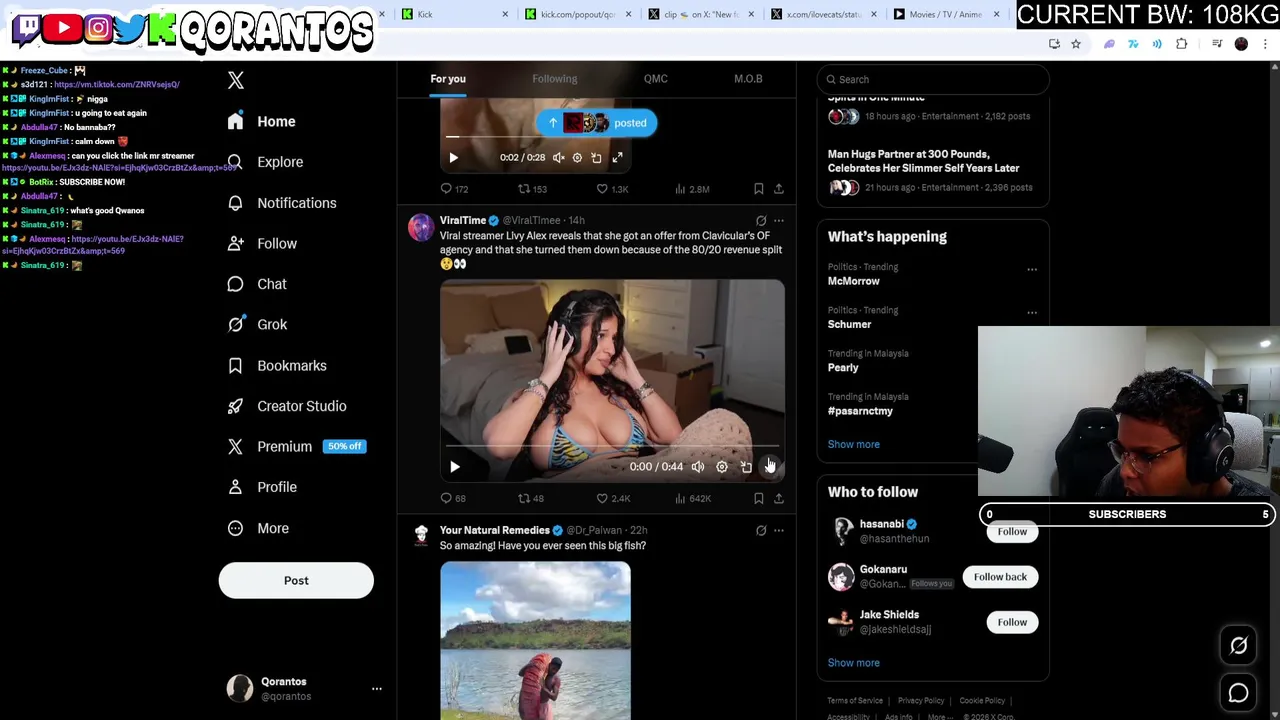Open Privacy Policy footer link

[921, 701]
